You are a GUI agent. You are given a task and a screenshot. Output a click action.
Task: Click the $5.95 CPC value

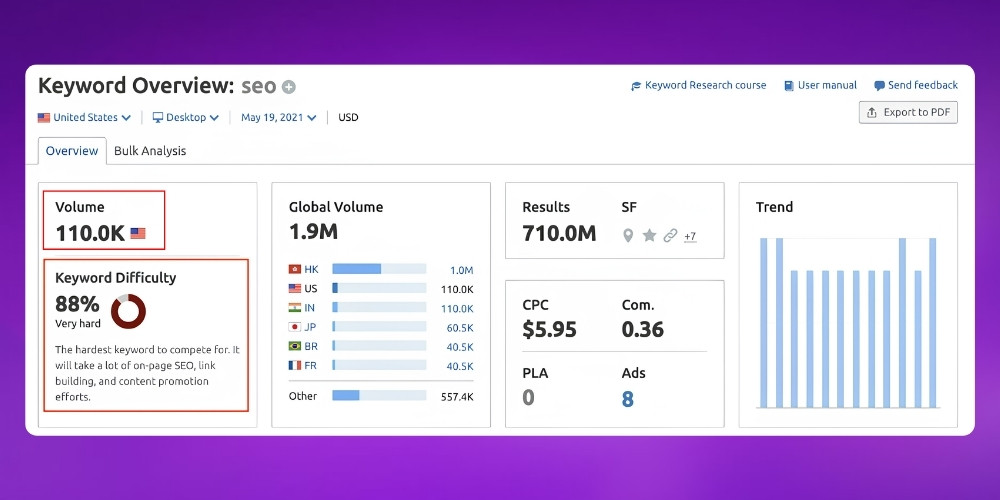click(x=549, y=329)
